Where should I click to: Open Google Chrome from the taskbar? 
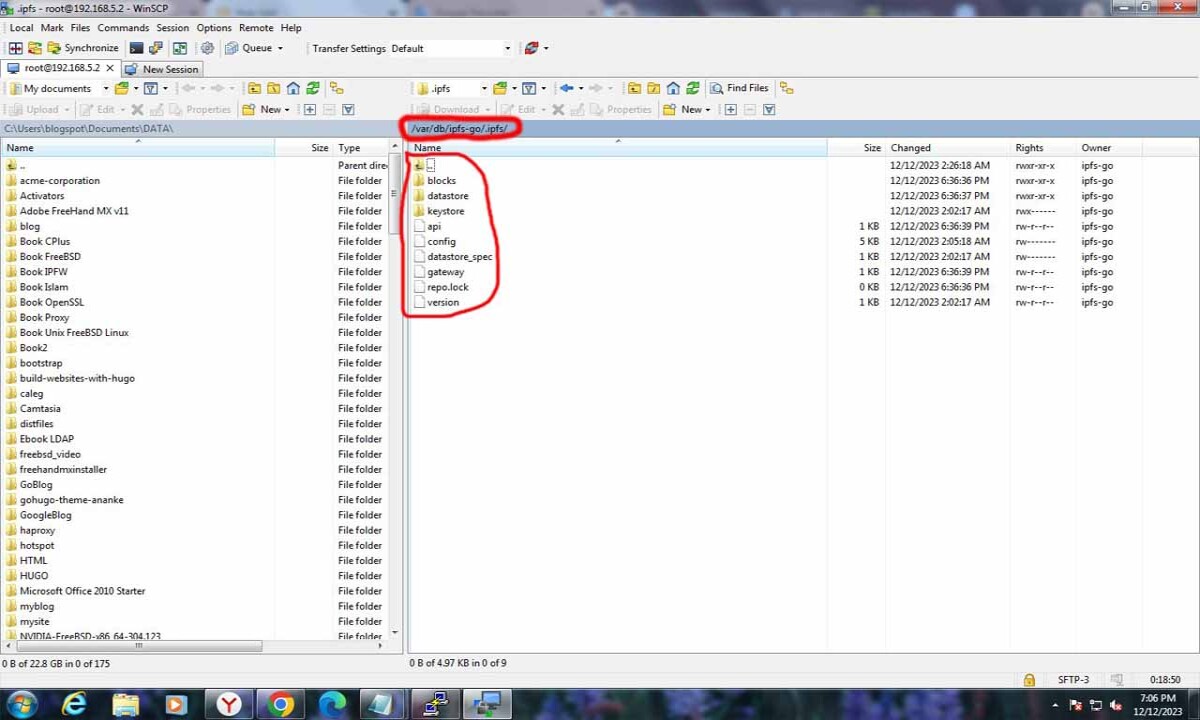click(x=281, y=705)
